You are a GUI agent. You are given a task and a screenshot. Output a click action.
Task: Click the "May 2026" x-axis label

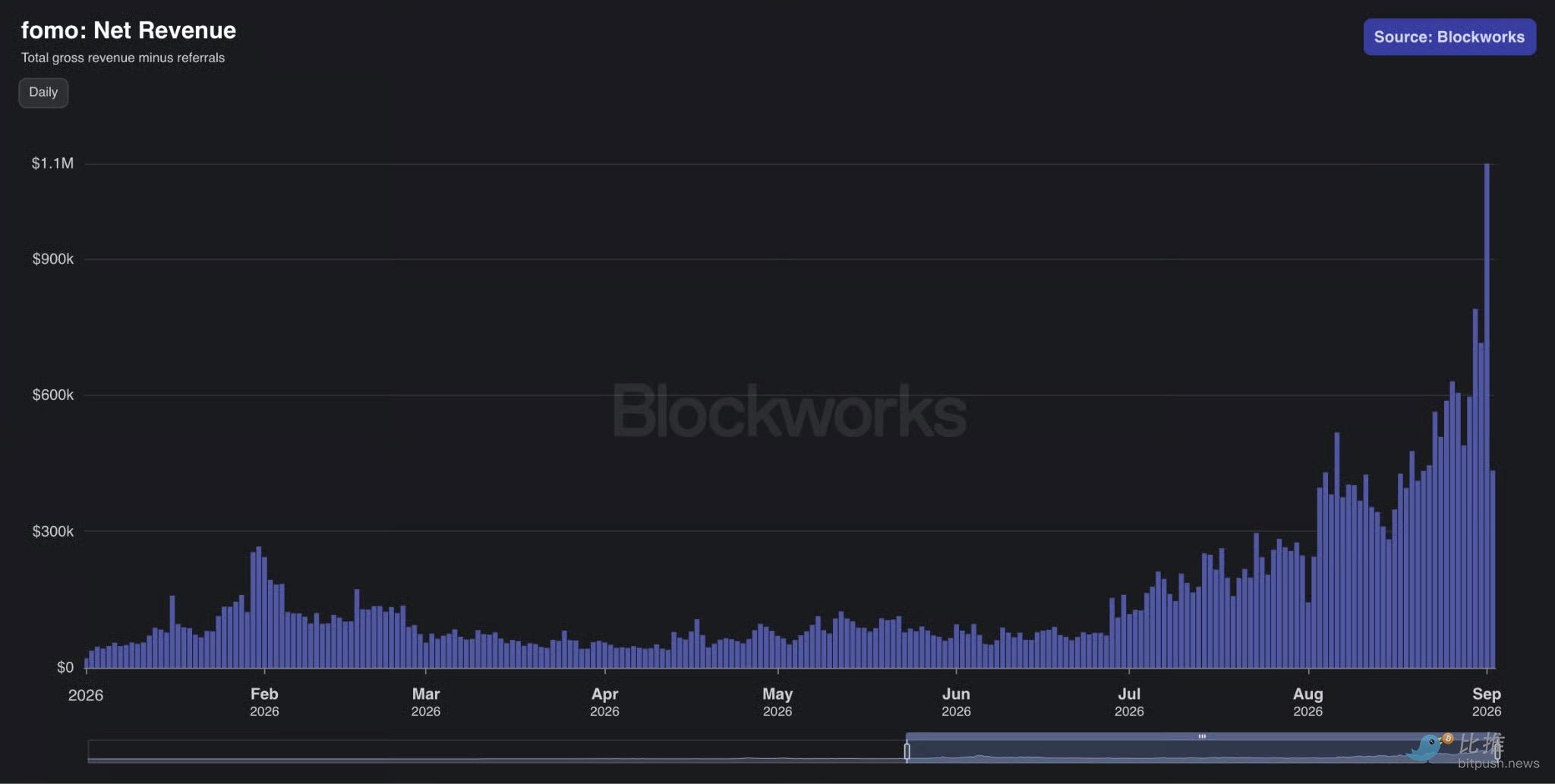tap(777, 702)
